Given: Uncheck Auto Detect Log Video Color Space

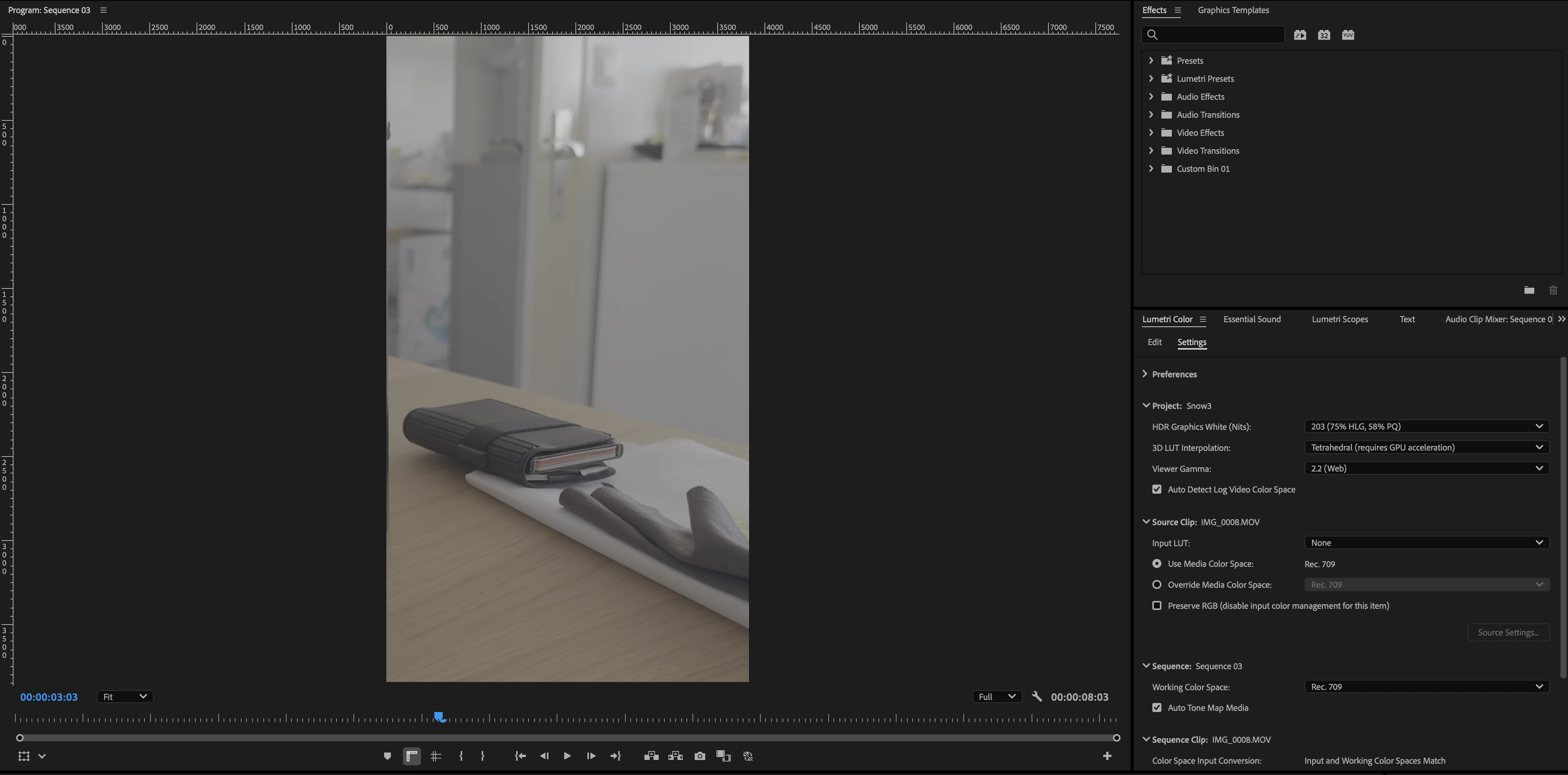Looking at the screenshot, I should click(x=1156, y=490).
